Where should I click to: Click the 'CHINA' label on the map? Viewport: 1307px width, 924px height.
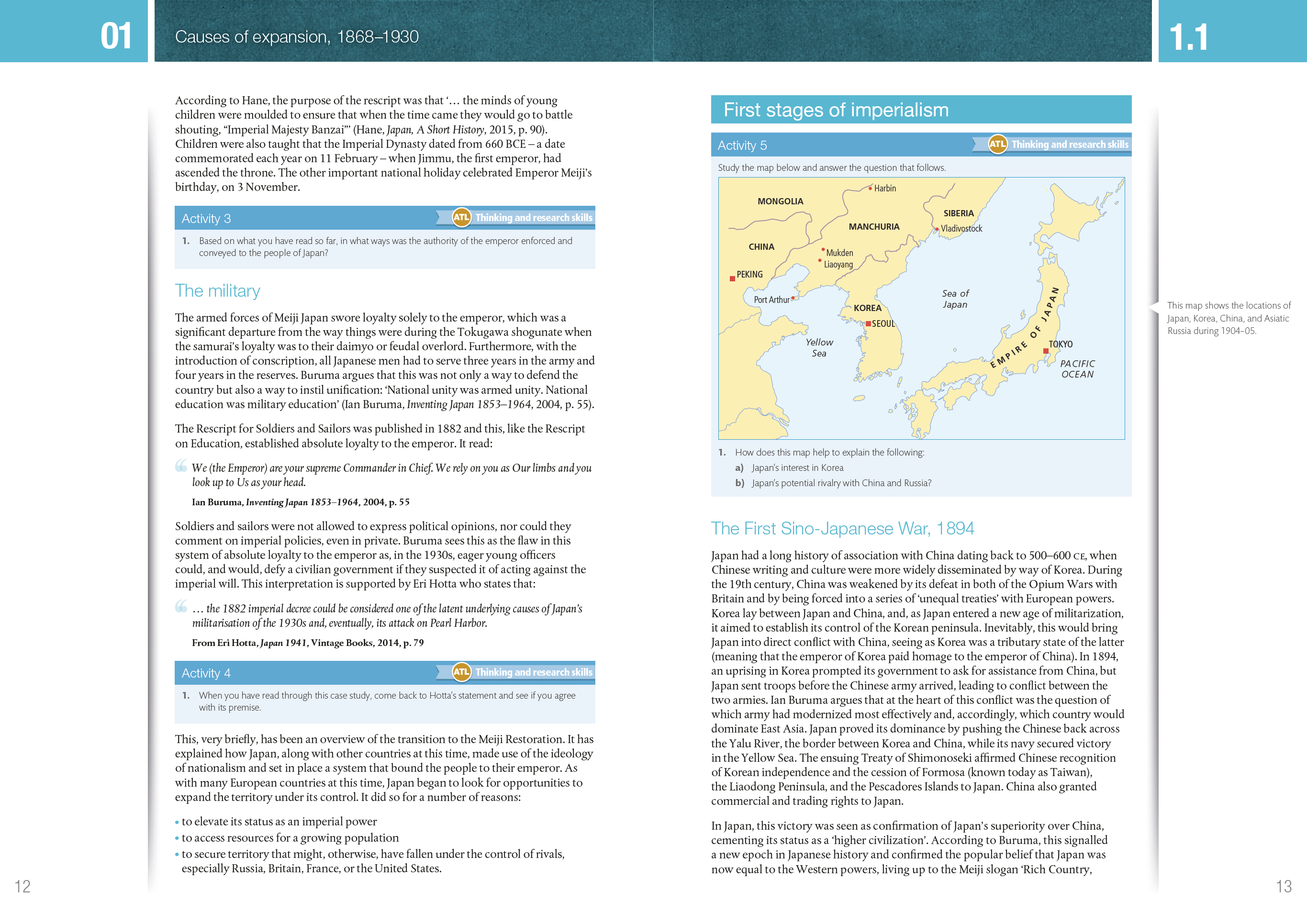761,247
